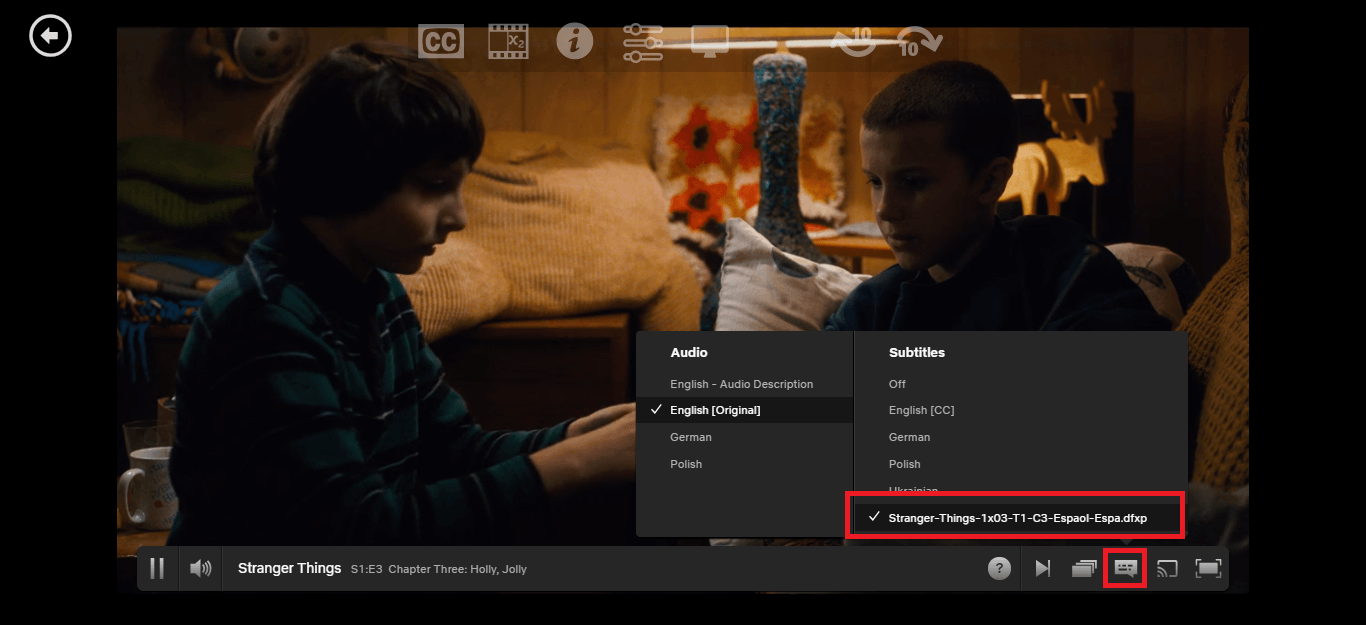
Task: Click the Audio heading
Action: (x=689, y=352)
